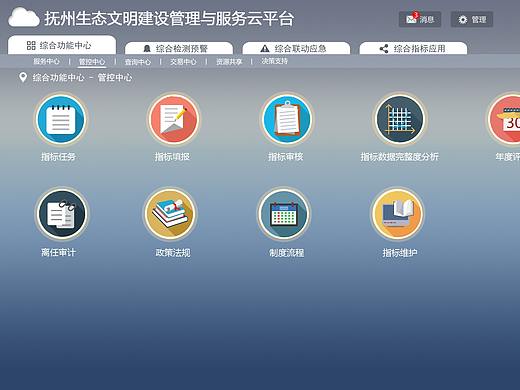
Task: Open the 指标数据完整度分析 grid chart icon
Action: pos(399,120)
